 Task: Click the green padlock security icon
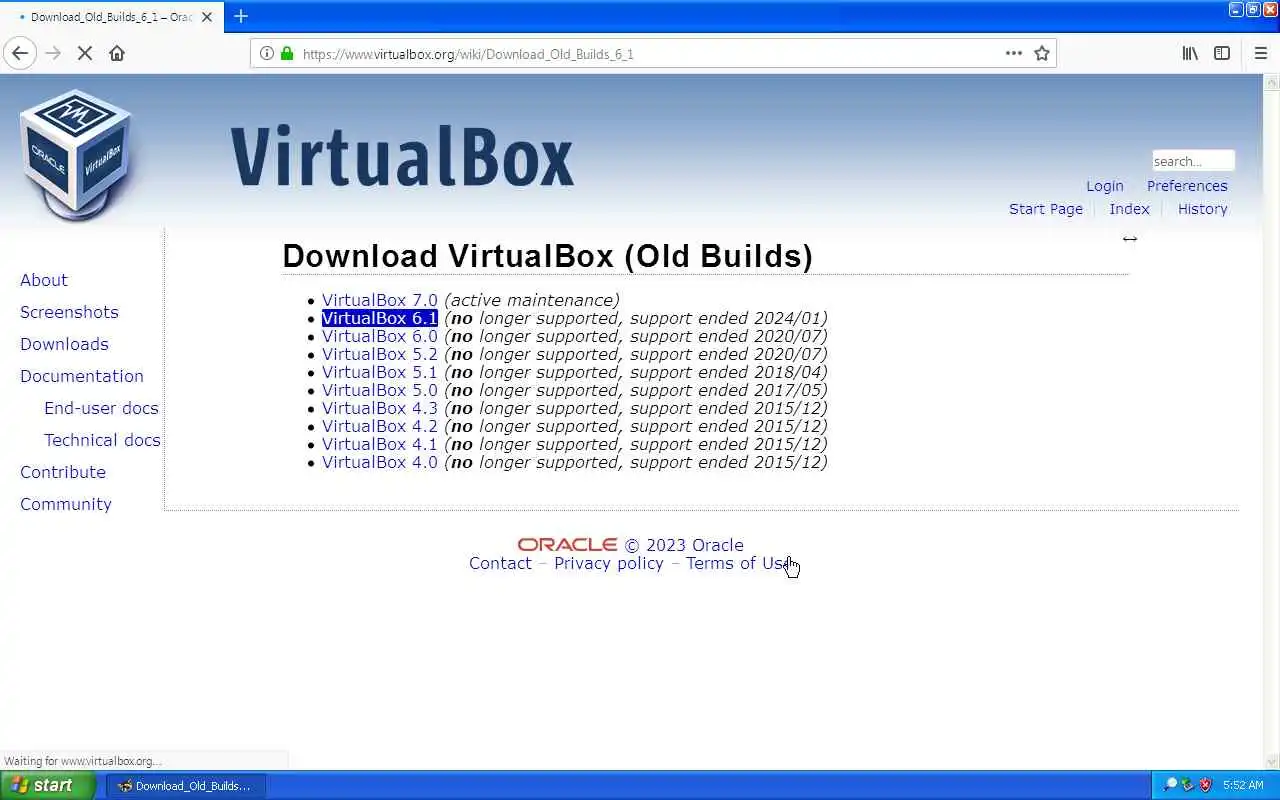coord(287,53)
